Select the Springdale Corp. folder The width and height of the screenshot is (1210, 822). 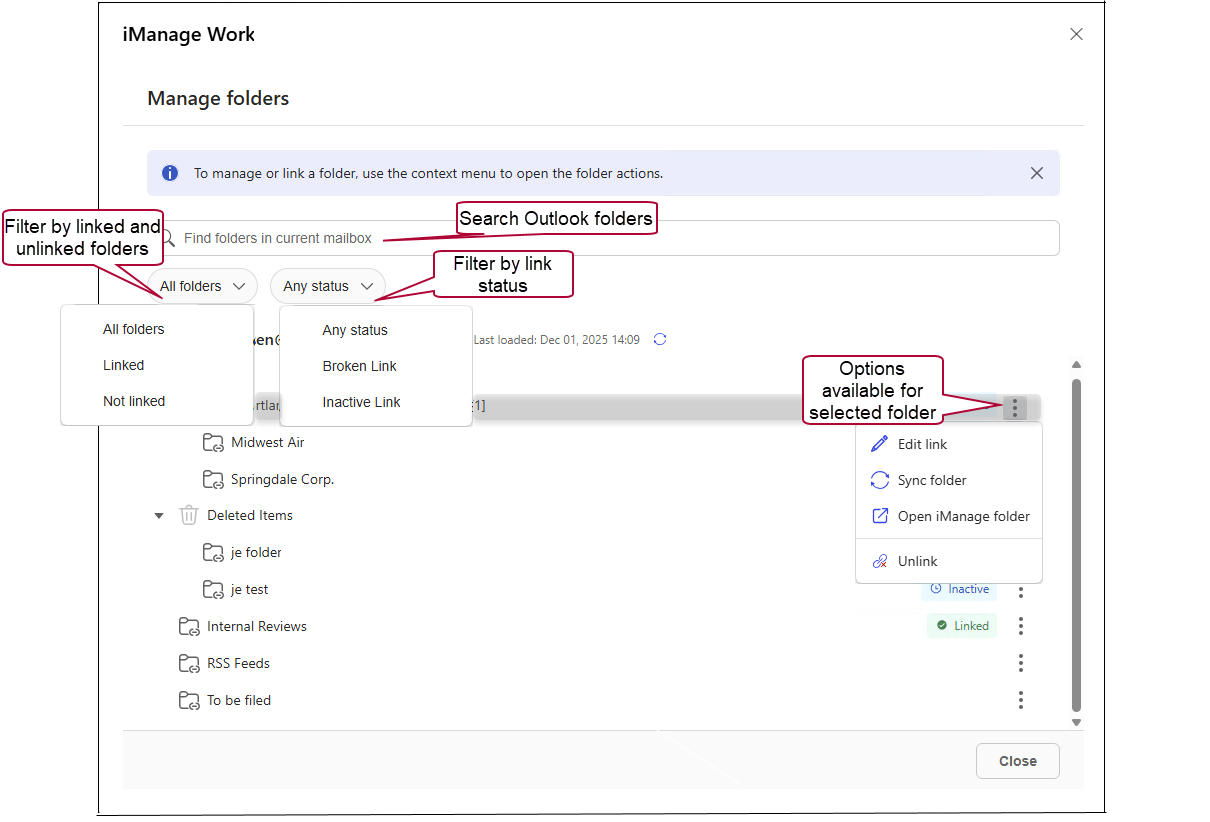[282, 479]
